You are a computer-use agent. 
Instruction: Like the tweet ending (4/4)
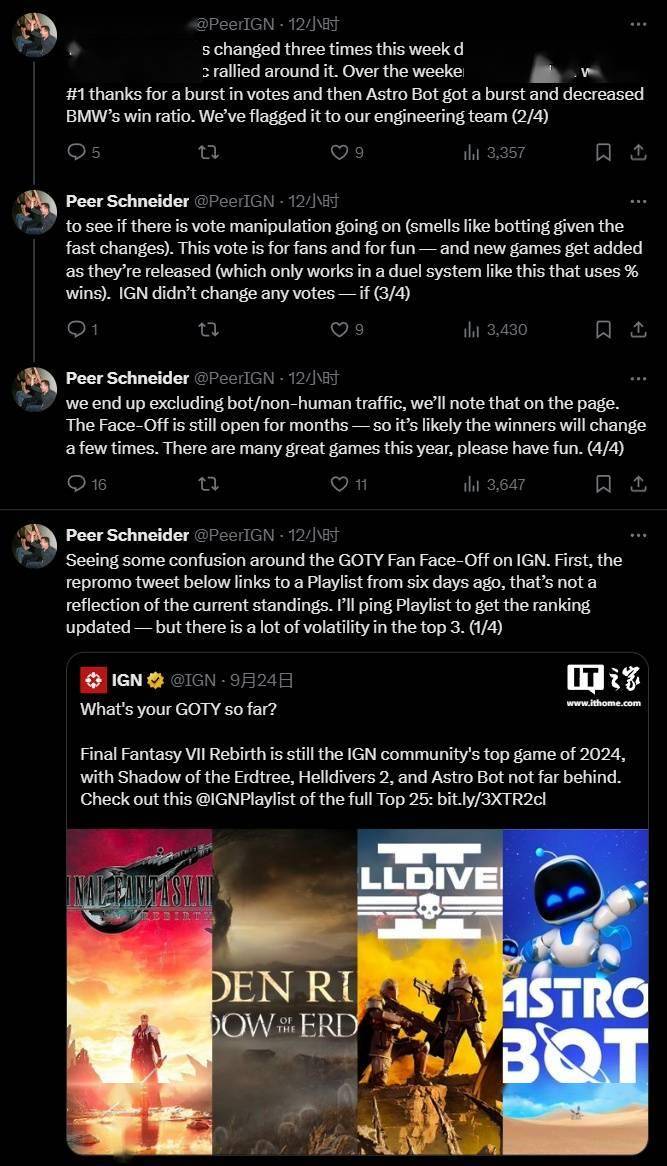[340, 484]
